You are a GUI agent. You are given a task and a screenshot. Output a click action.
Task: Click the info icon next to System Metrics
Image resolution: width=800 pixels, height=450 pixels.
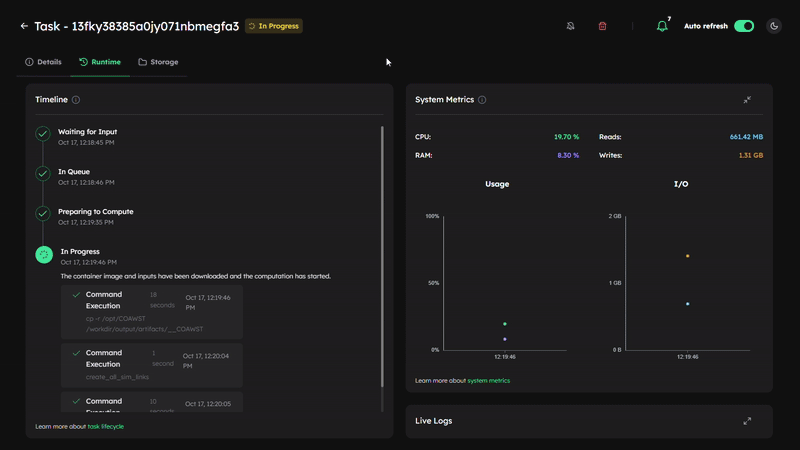(482, 100)
